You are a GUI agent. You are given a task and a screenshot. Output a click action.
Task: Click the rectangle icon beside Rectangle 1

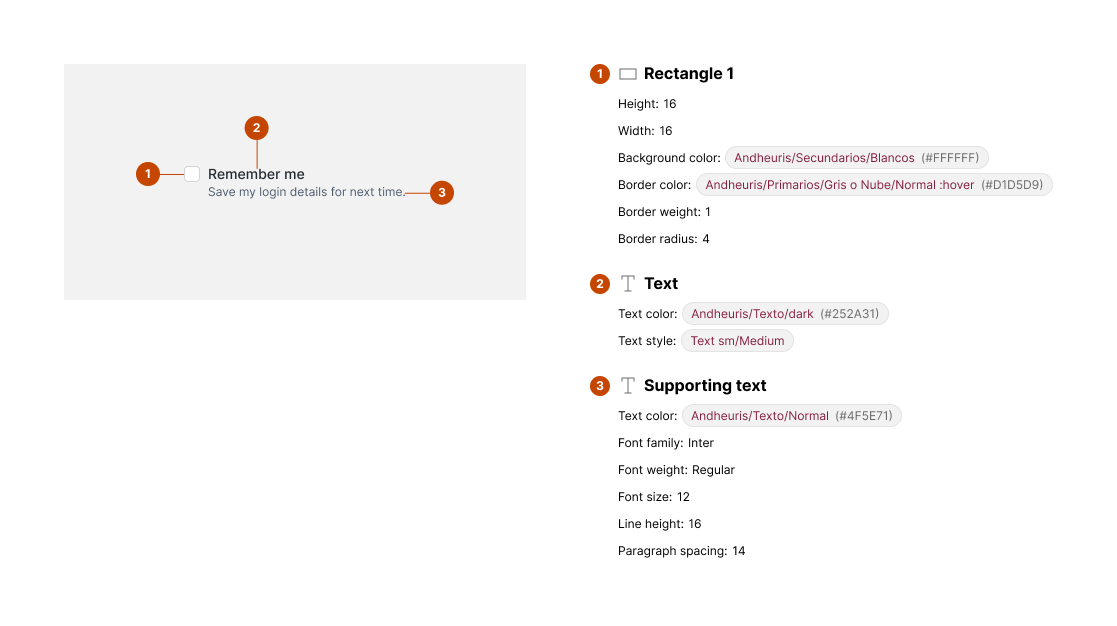(628, 74)
